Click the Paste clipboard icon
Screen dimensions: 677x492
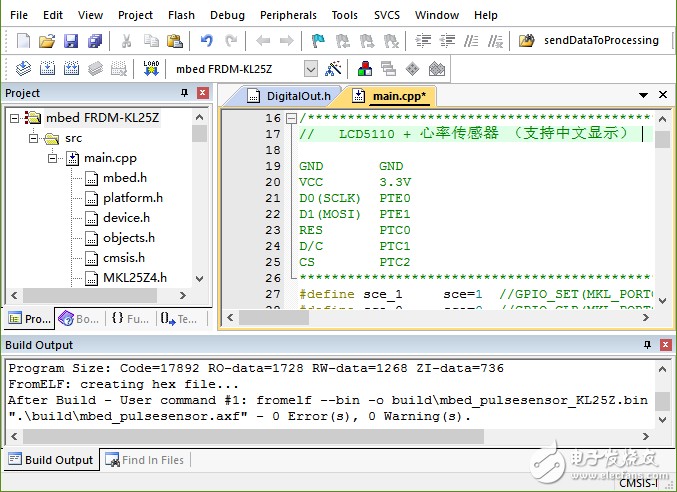tap(175, 41)
